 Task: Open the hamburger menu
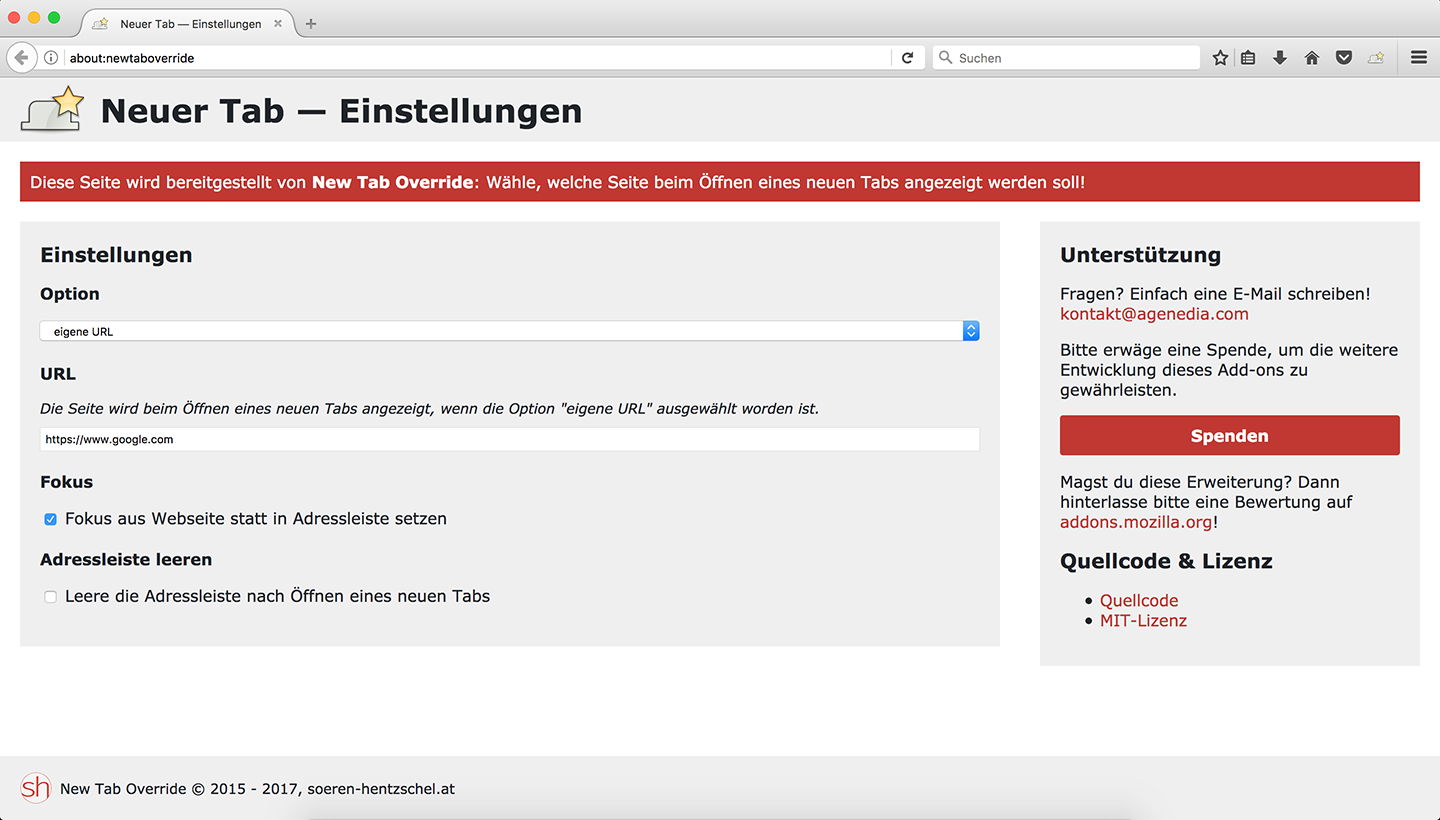click(1418, 58)
